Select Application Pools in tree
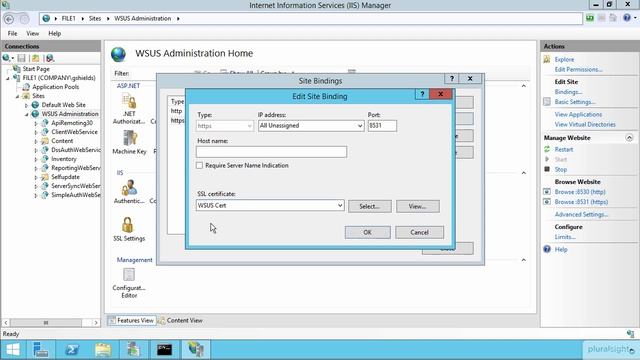640x360 pixels. tap(56, 87)
